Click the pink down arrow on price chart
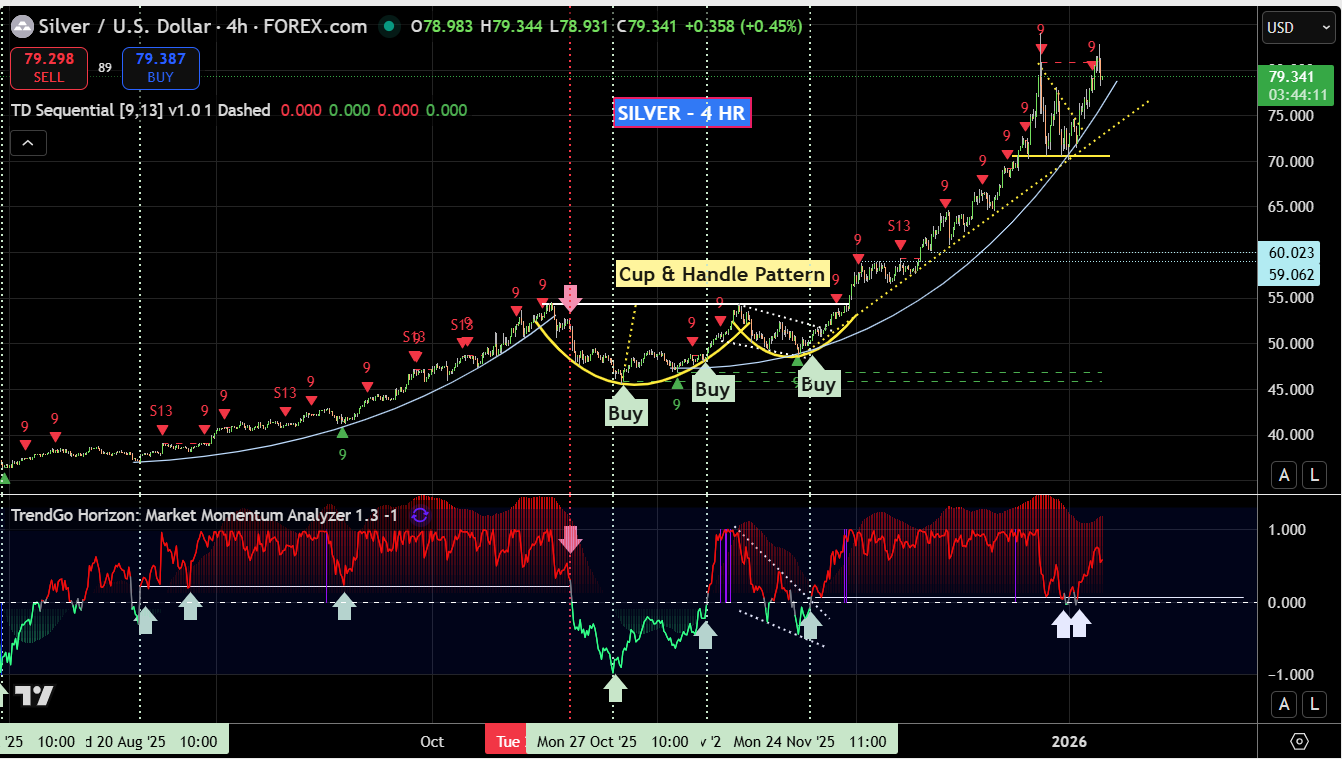Image resolution: width=1342 pixels, height=760 pixels. click(570, 297)
